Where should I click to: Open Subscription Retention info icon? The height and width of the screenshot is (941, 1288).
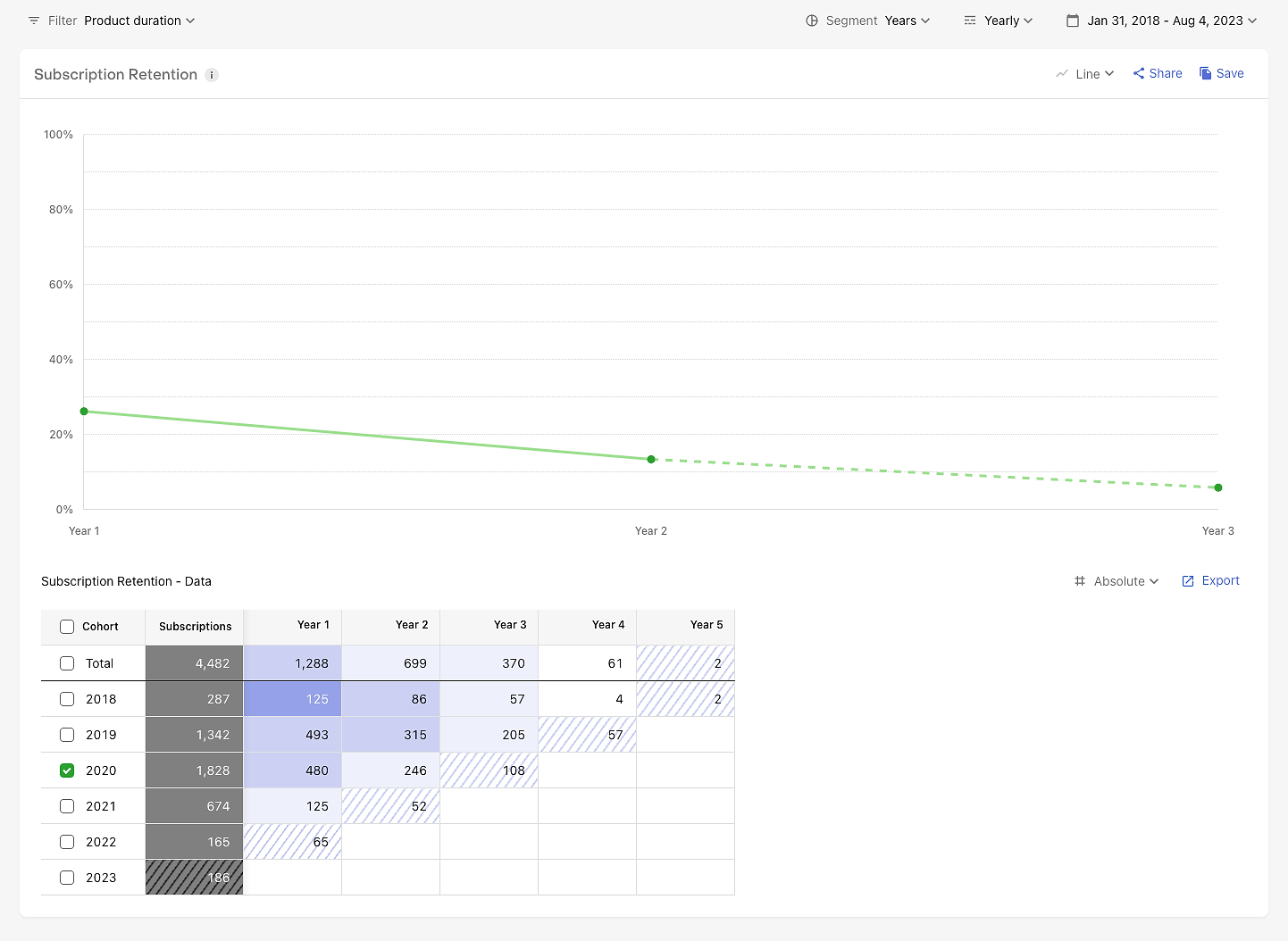(x=212, y=75)
